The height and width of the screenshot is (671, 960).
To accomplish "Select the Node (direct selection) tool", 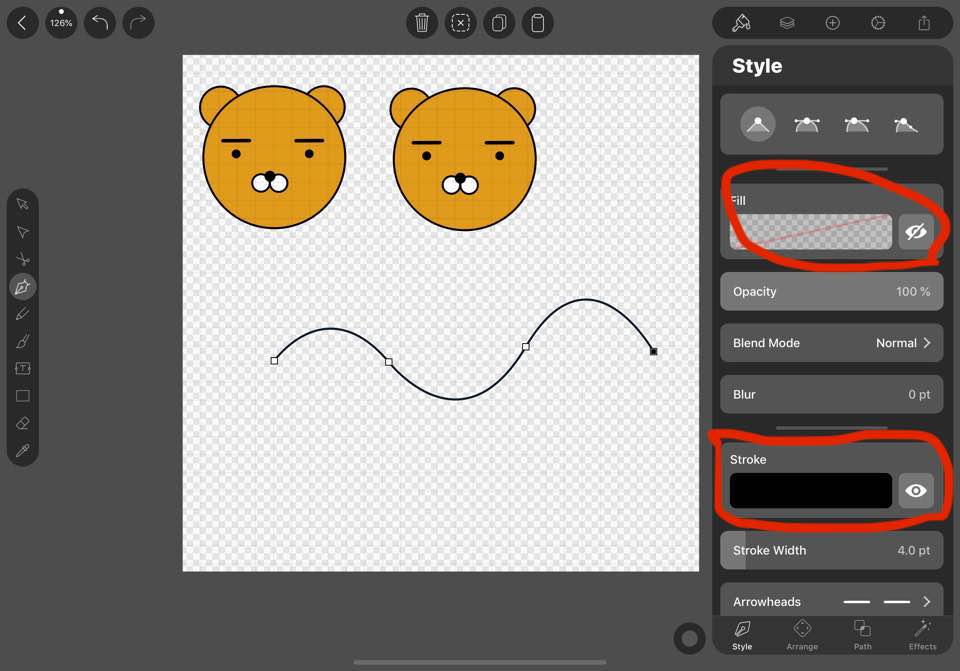I will [x=23, y=231].
